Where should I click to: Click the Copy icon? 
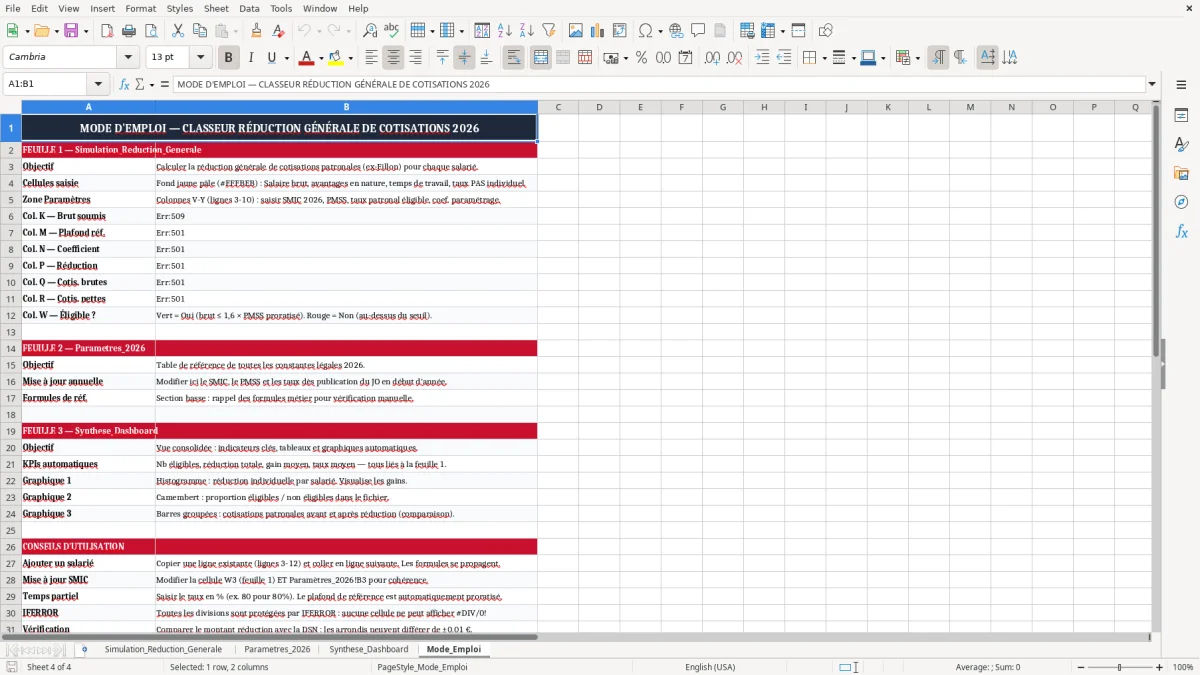(x=200, y=31)
